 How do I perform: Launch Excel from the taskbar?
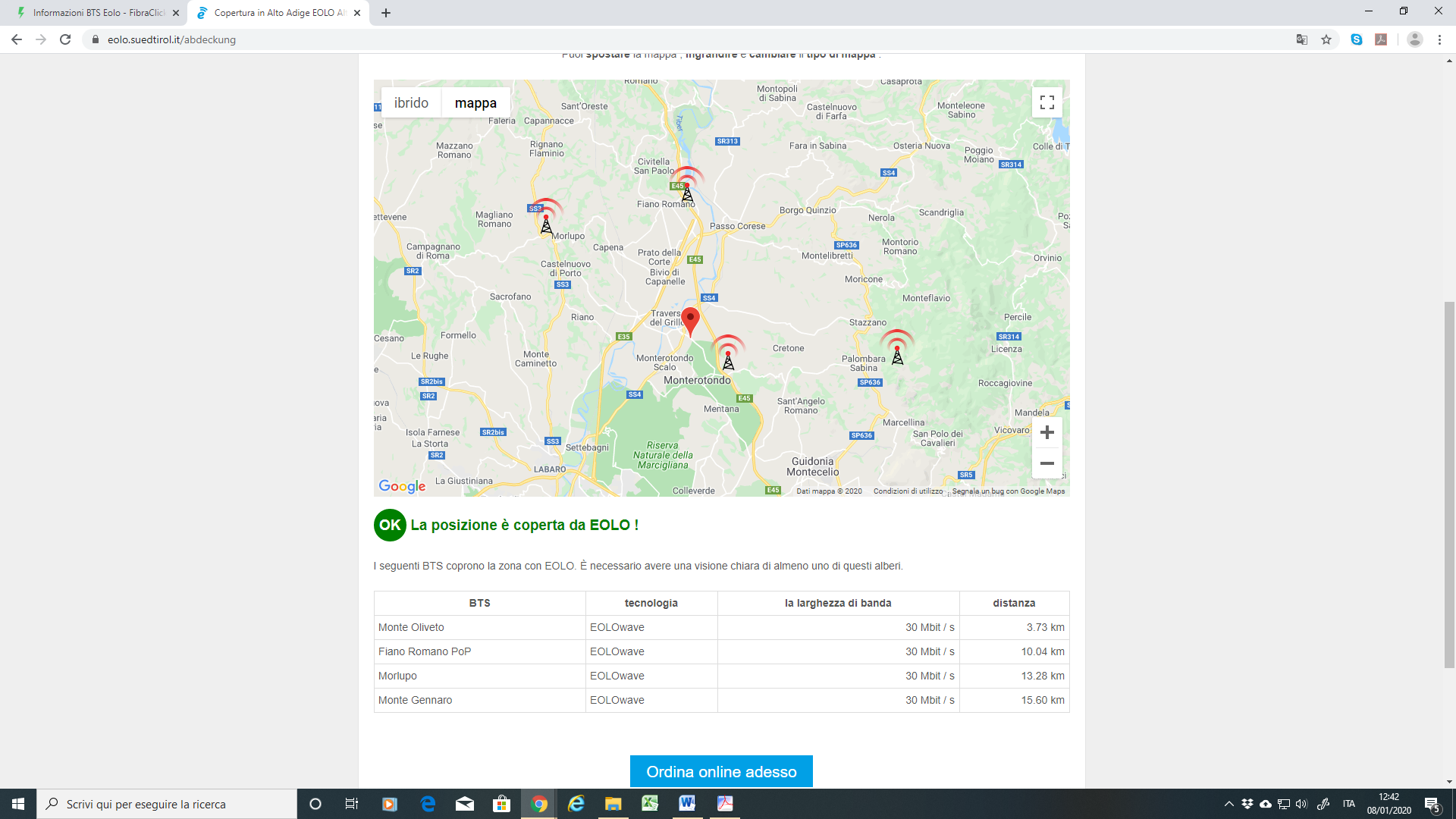(651, 804)
